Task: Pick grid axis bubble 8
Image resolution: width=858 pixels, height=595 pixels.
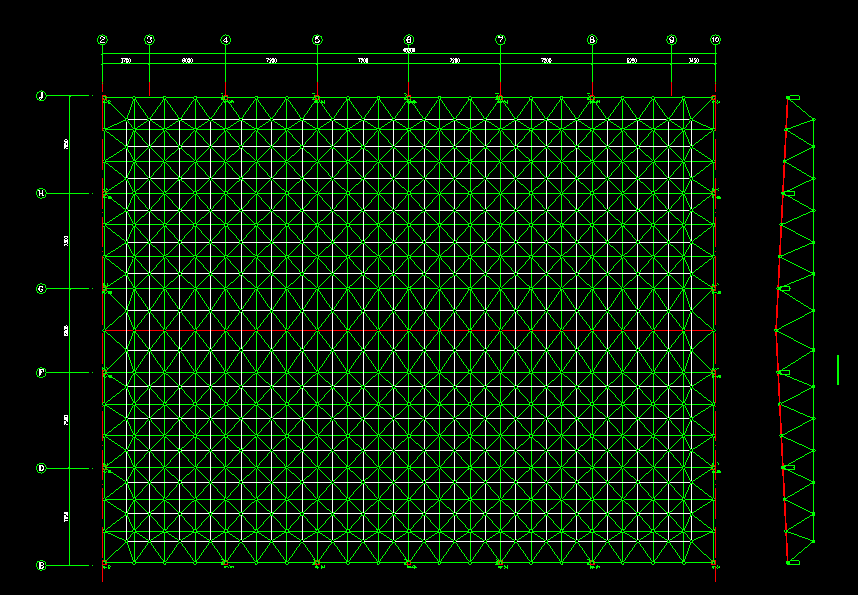Action: pyautogui.click(x=592, y=40)
